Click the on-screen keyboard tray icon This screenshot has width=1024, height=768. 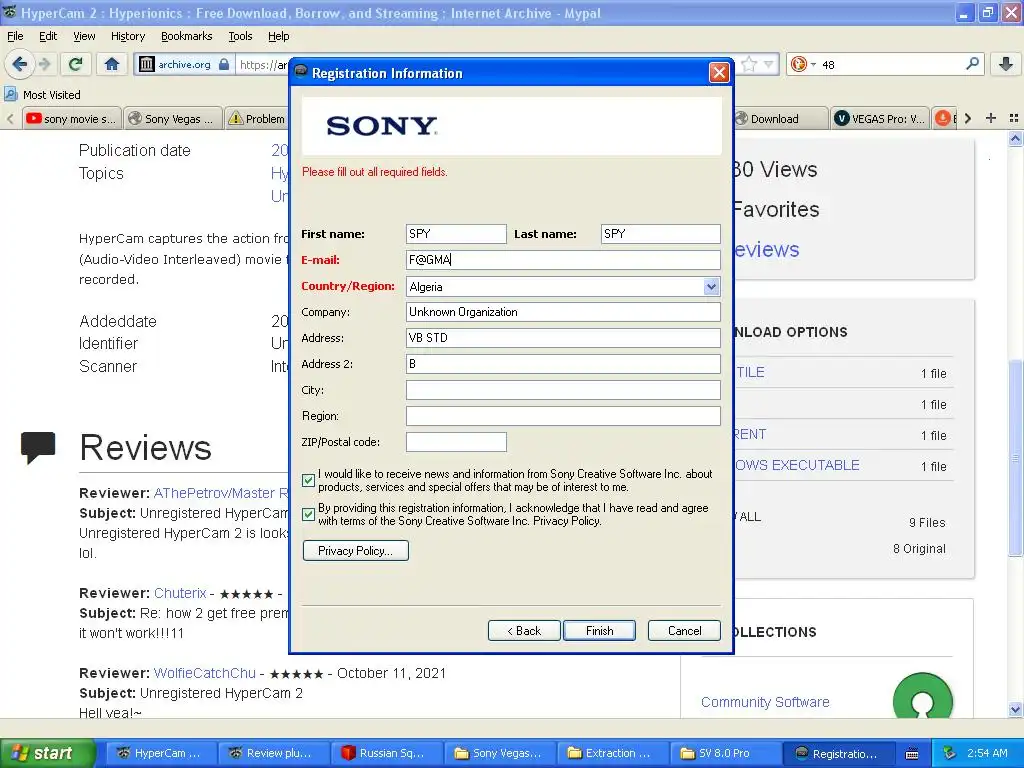(x=912, y=754)
